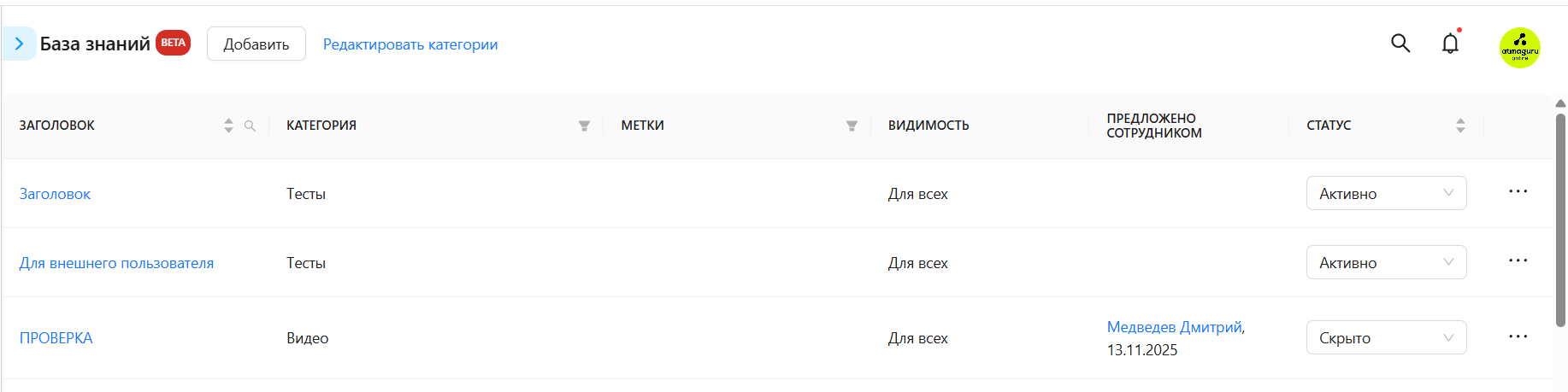Open the notifications bell
The image size is (1568, 392).
tap(1451, 44)
